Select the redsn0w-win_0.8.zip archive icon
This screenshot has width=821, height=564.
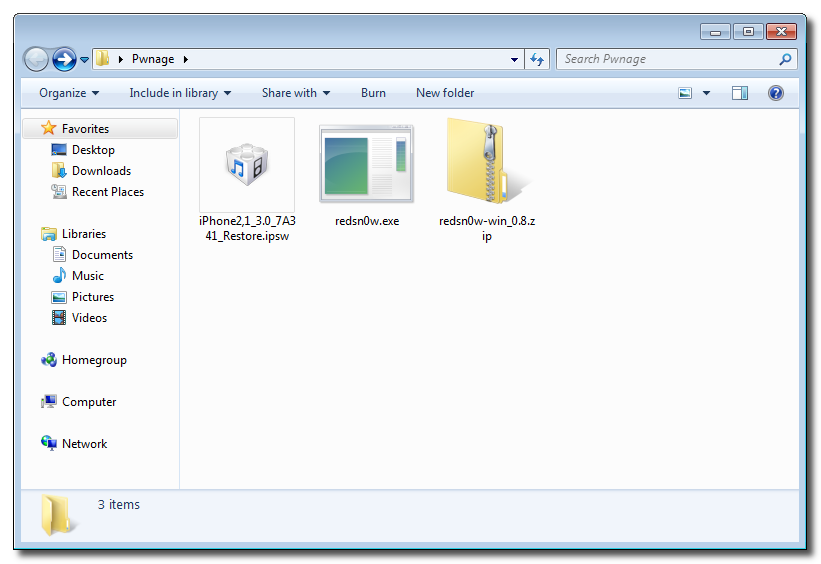click(x=487, y=161)
